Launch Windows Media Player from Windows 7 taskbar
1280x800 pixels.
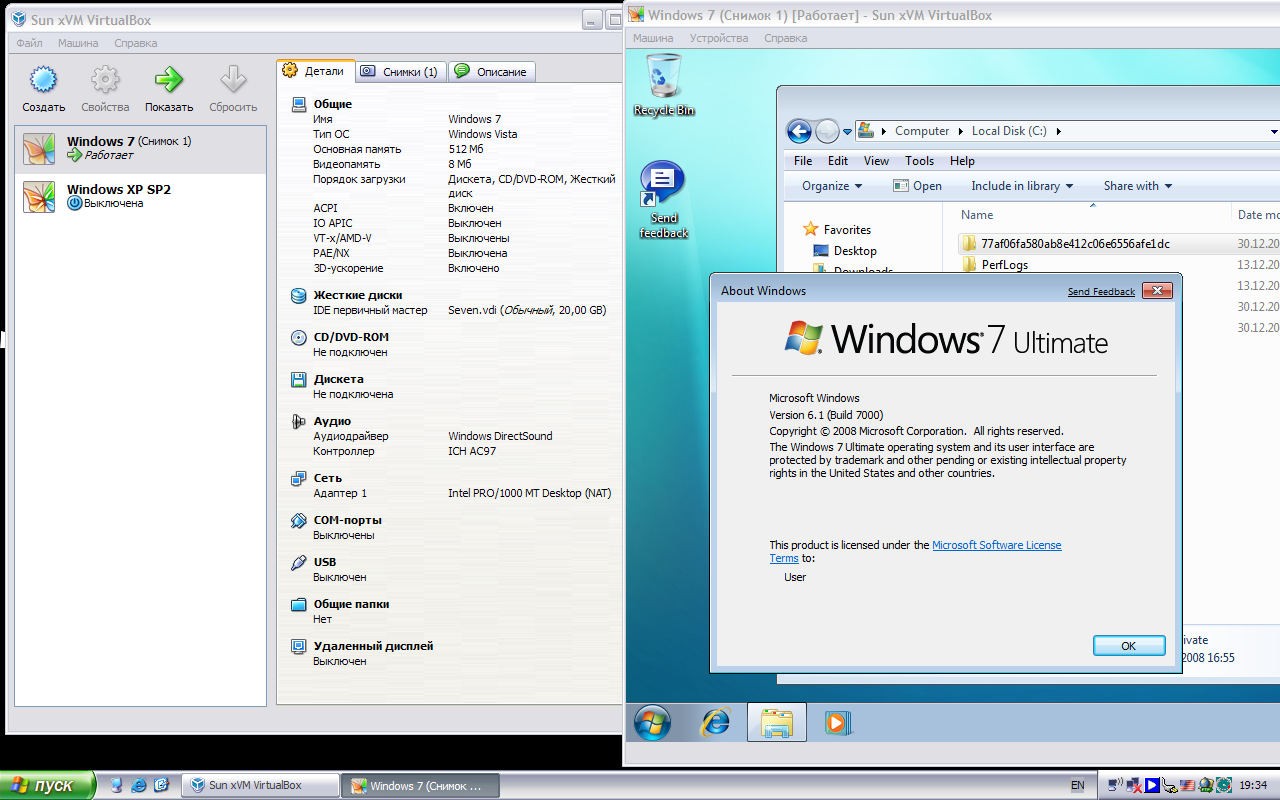838,722
